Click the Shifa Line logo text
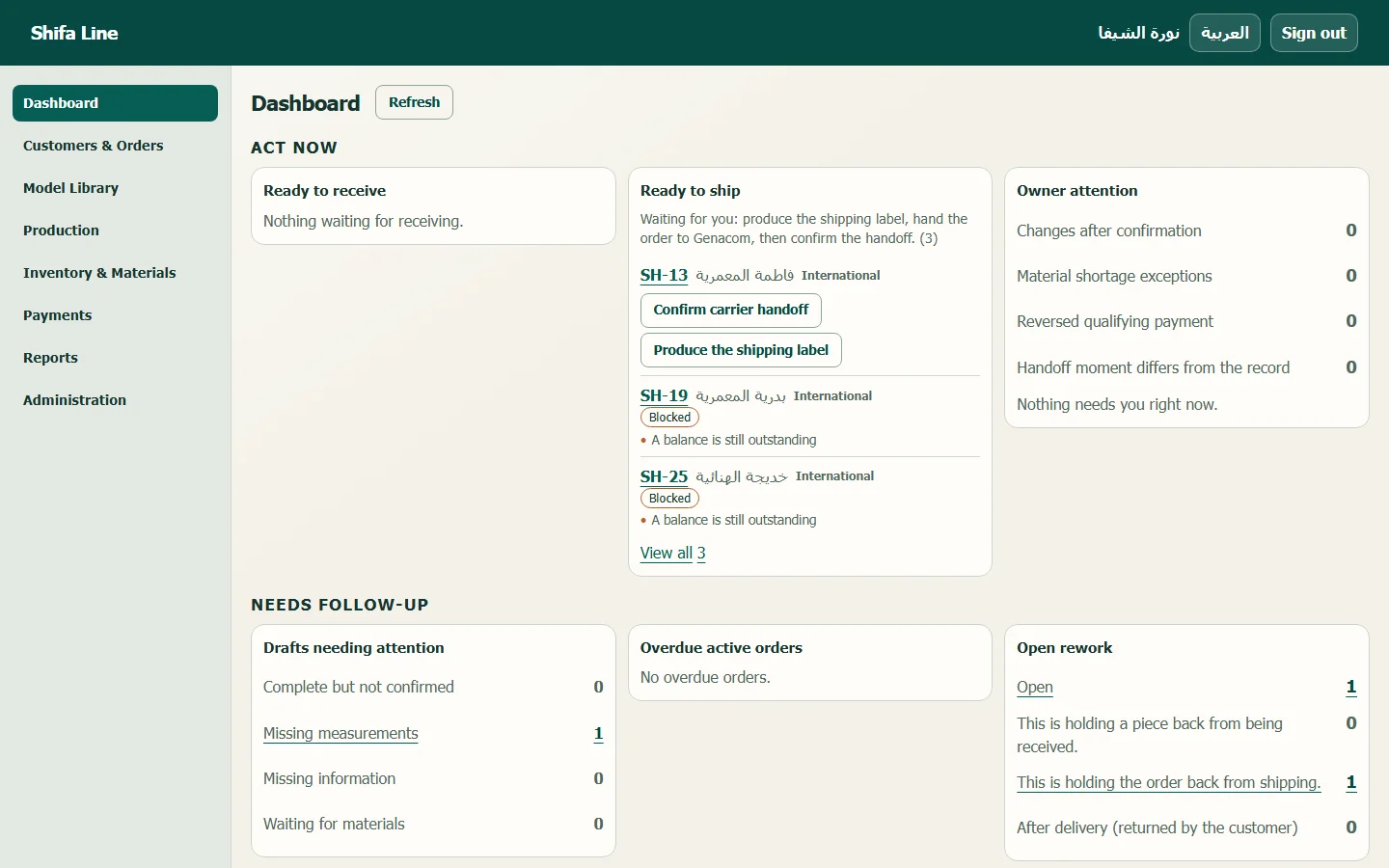 coord(74,33)
